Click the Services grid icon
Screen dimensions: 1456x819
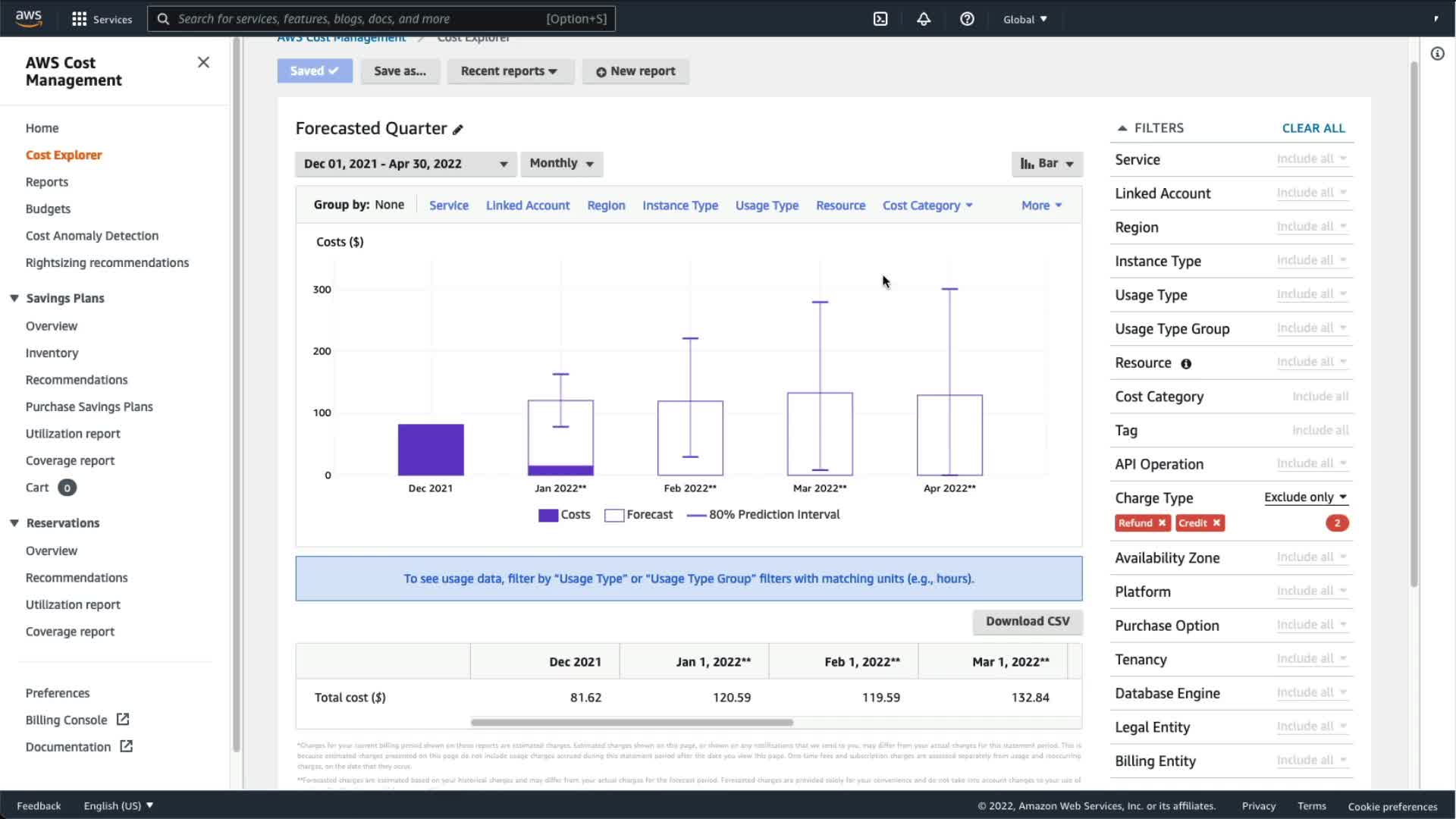79,19
